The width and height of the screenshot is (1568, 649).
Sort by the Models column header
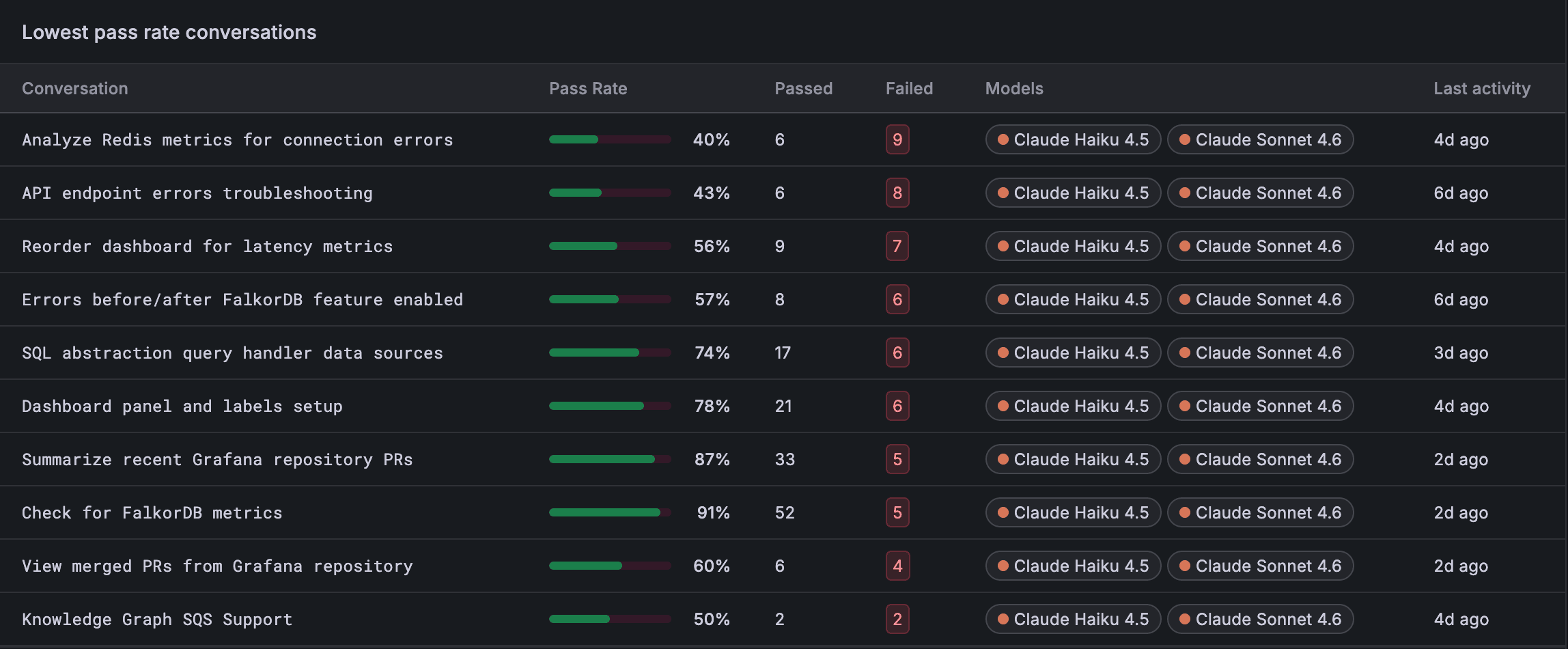(x=1014, y=89)
